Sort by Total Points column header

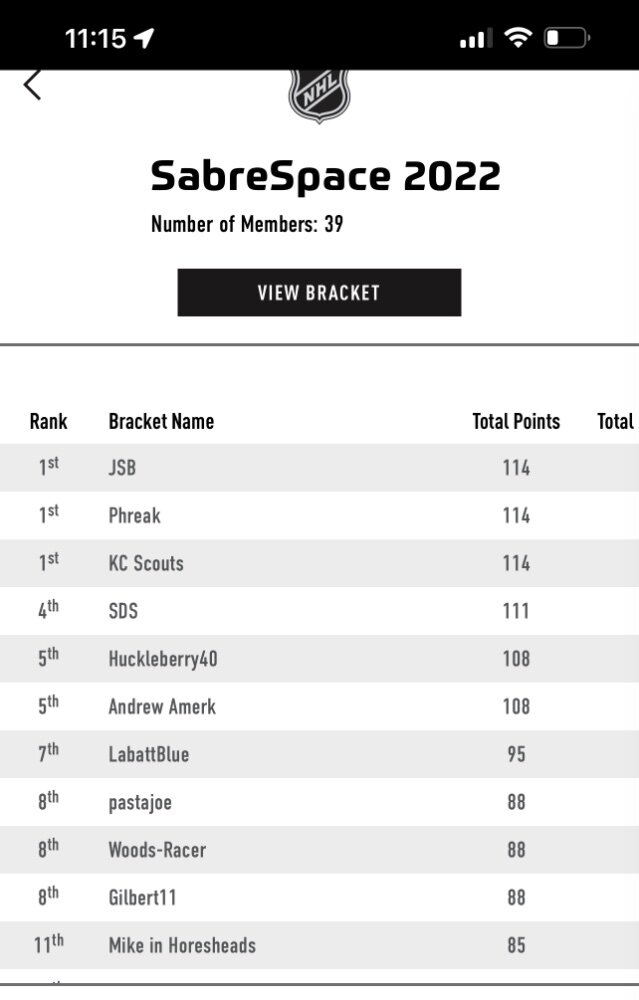click(516, 422)
